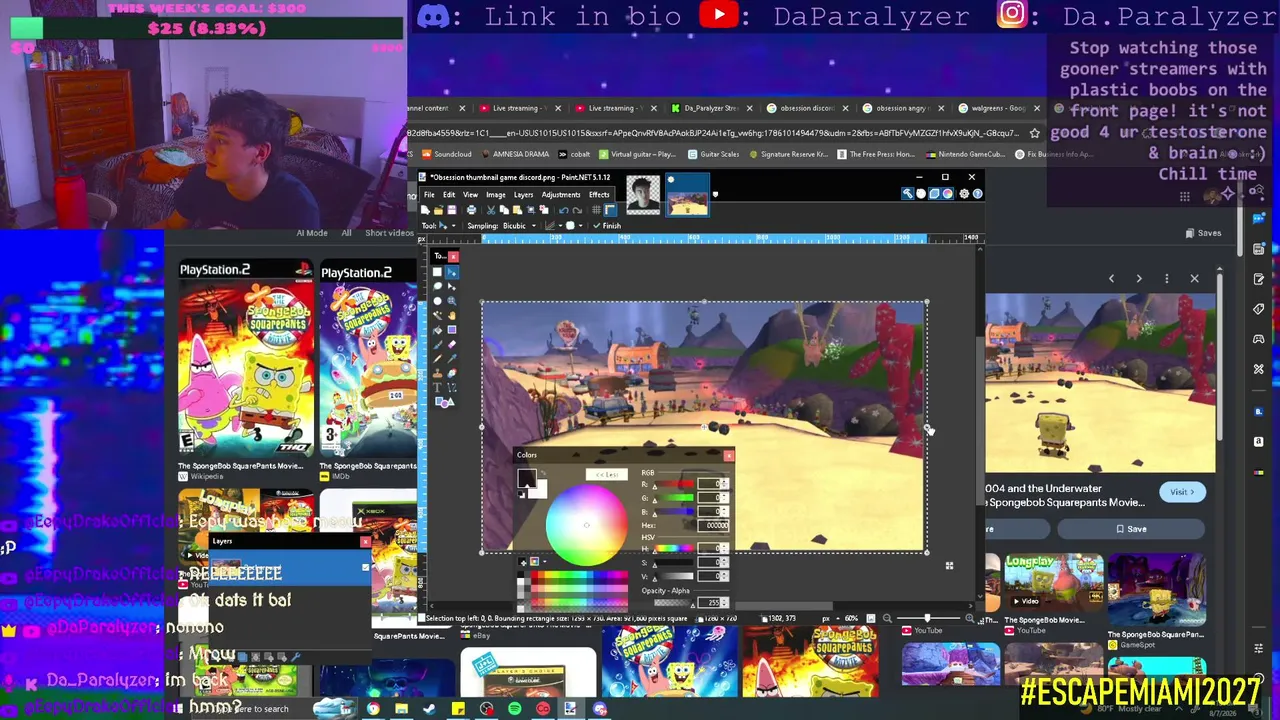Toggle the rulers display
Viewport: 1280px width, 720px height.
pos(610,210)
